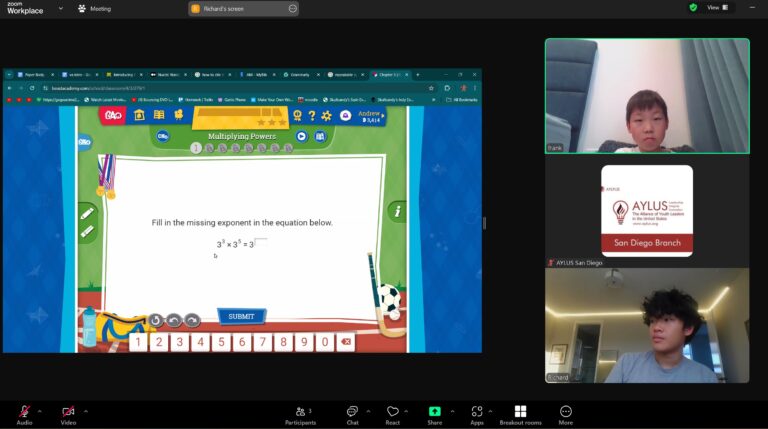
Task: Tap number key 0 on keypad
Action: click(x=325, y=342)
